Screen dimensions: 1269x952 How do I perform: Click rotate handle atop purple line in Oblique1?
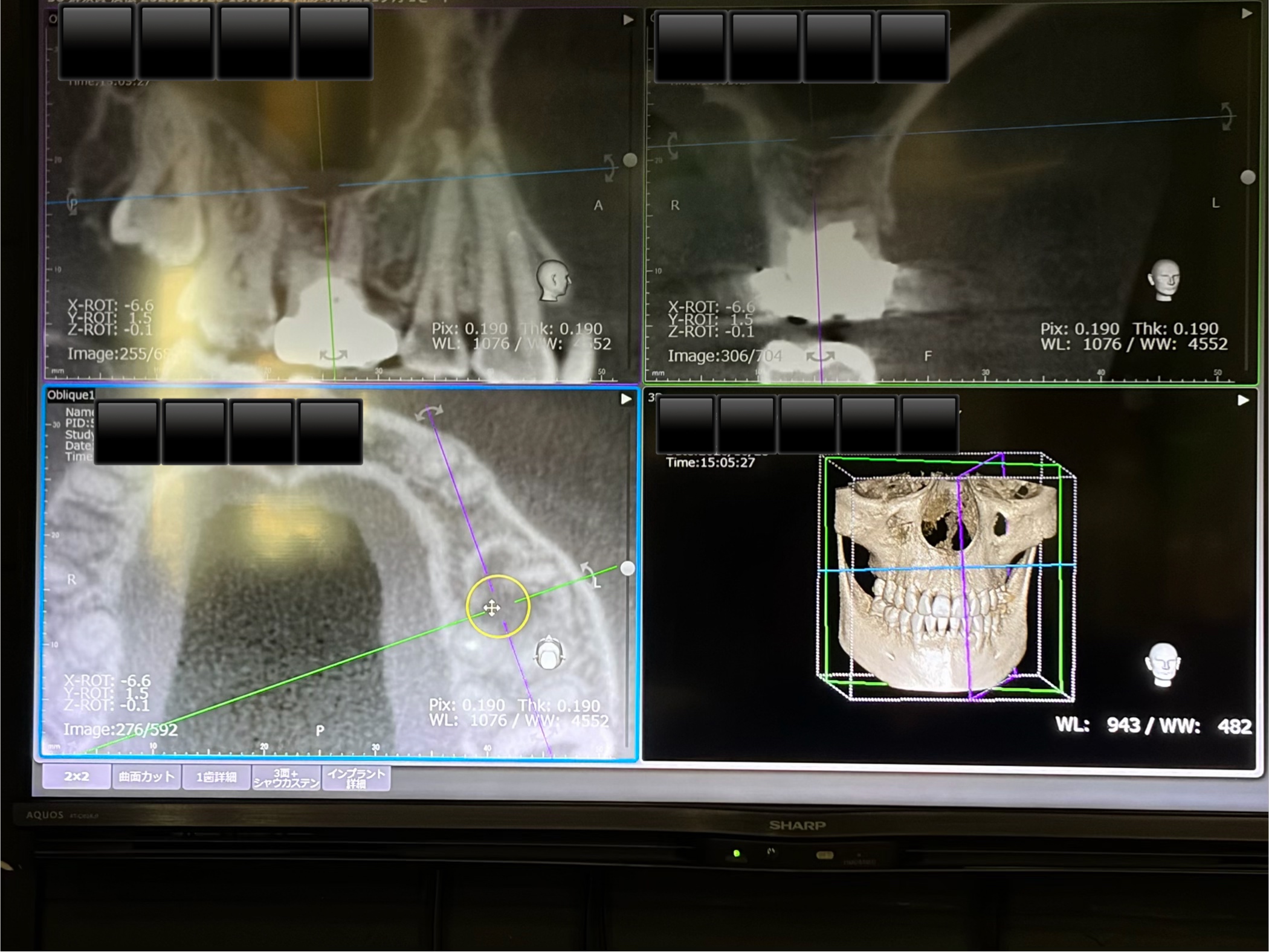coord(429,412)
